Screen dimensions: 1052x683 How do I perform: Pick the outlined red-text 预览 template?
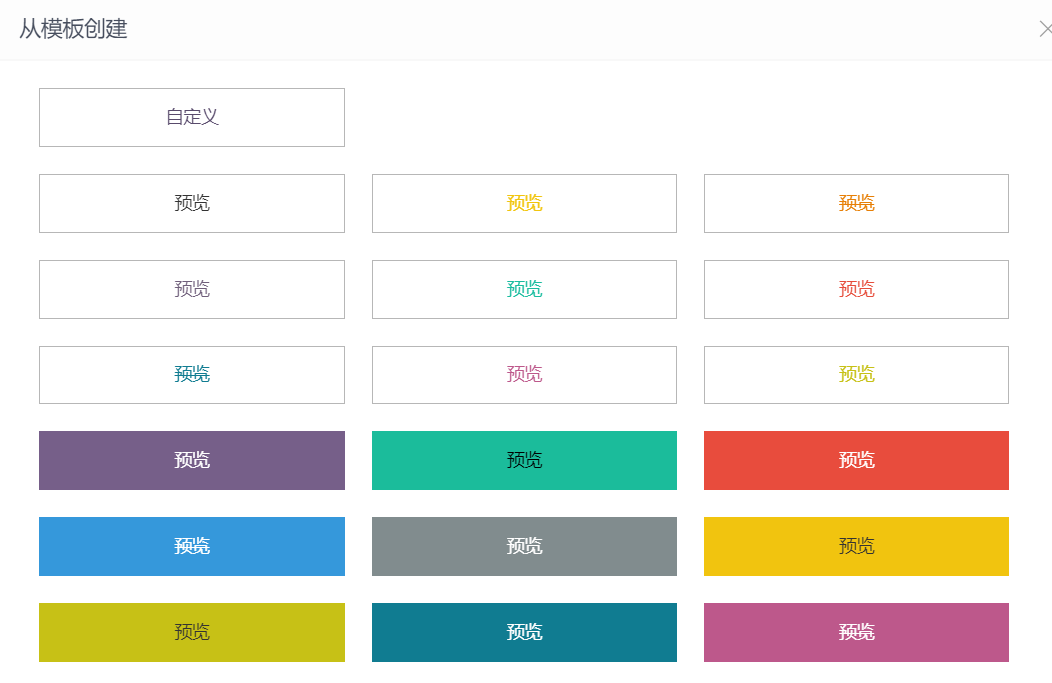856,289
